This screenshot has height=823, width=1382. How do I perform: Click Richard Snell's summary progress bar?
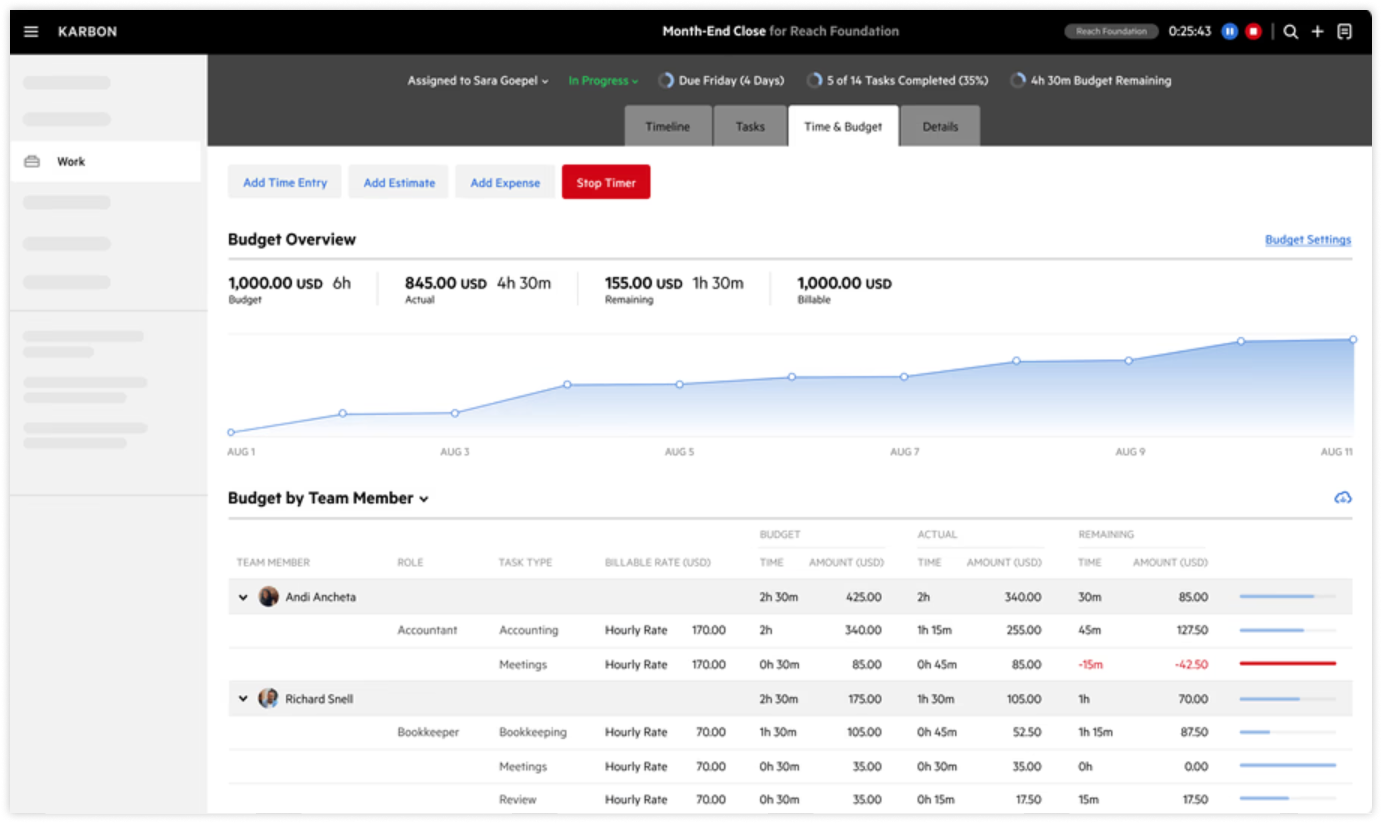click(1288, 699)
